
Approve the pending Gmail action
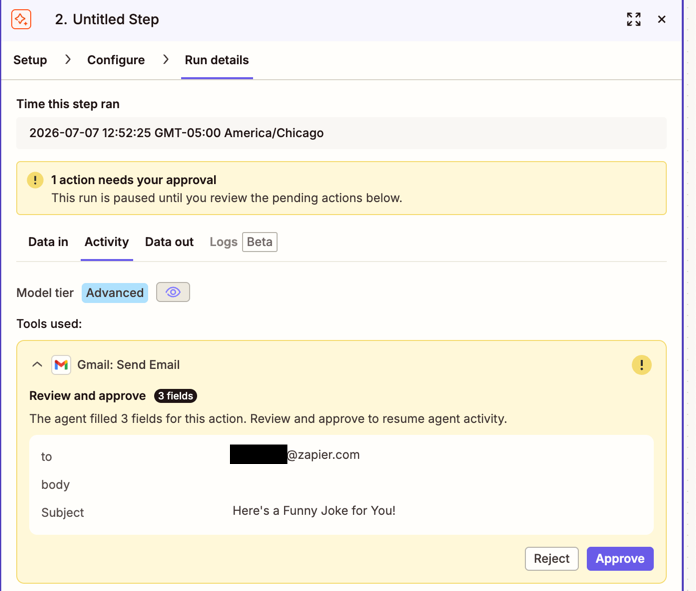pos(620,559)
